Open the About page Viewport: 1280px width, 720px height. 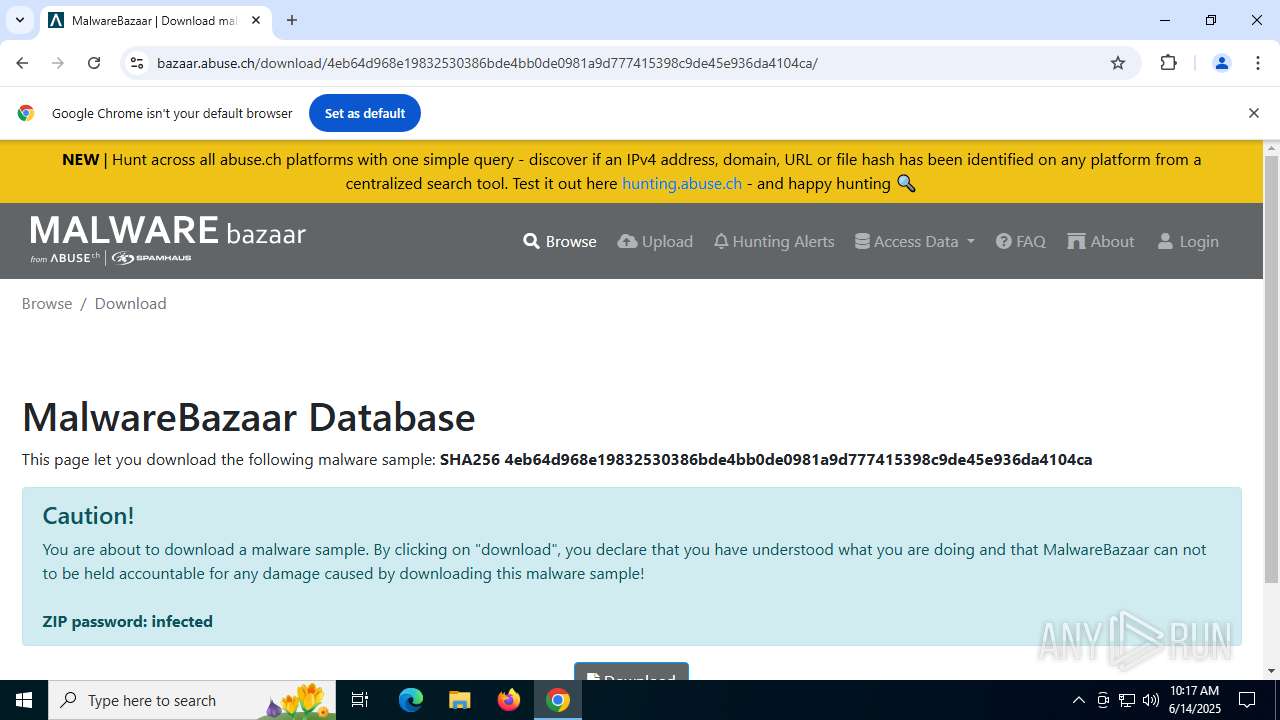[1101, 241]
